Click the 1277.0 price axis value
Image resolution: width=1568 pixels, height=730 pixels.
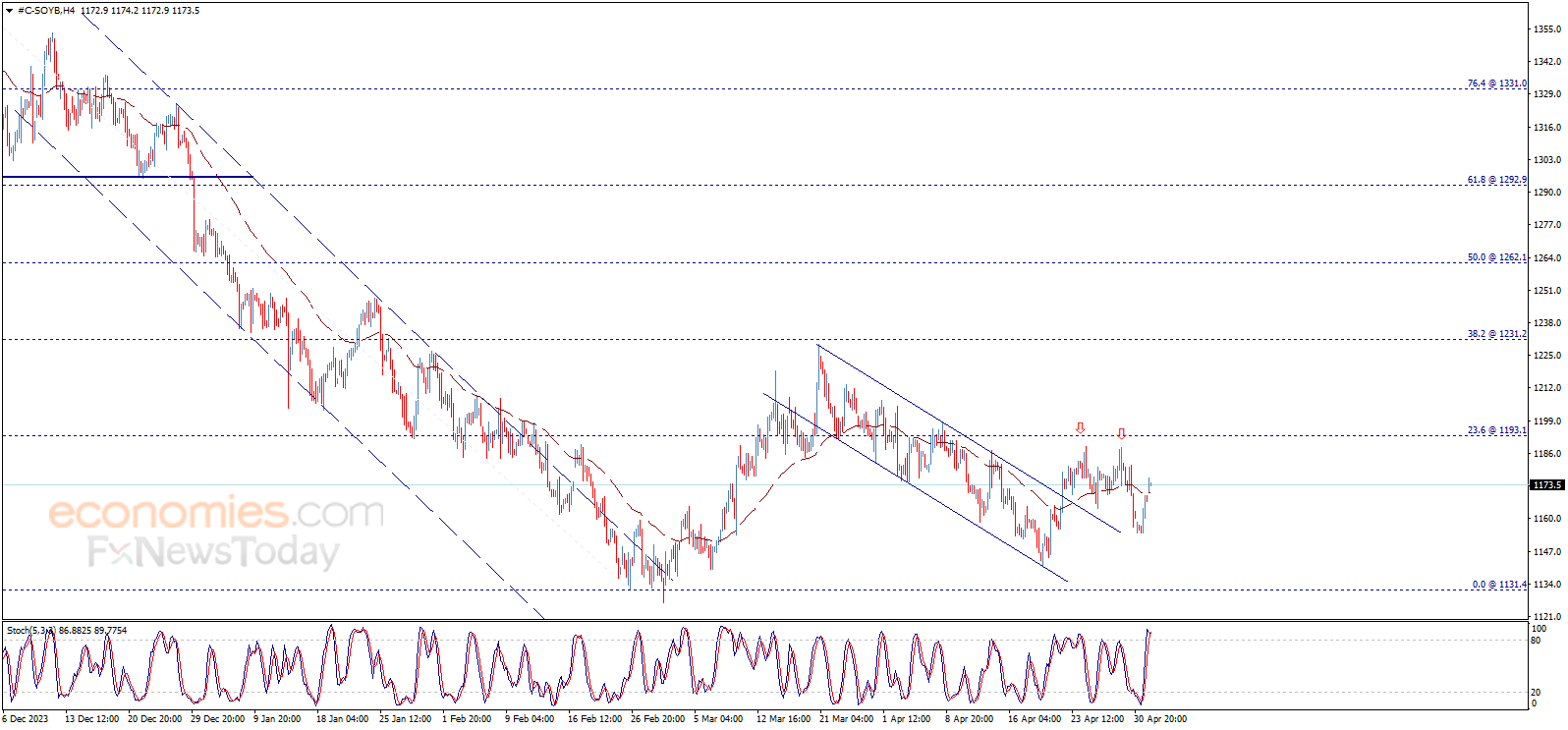1547,225
